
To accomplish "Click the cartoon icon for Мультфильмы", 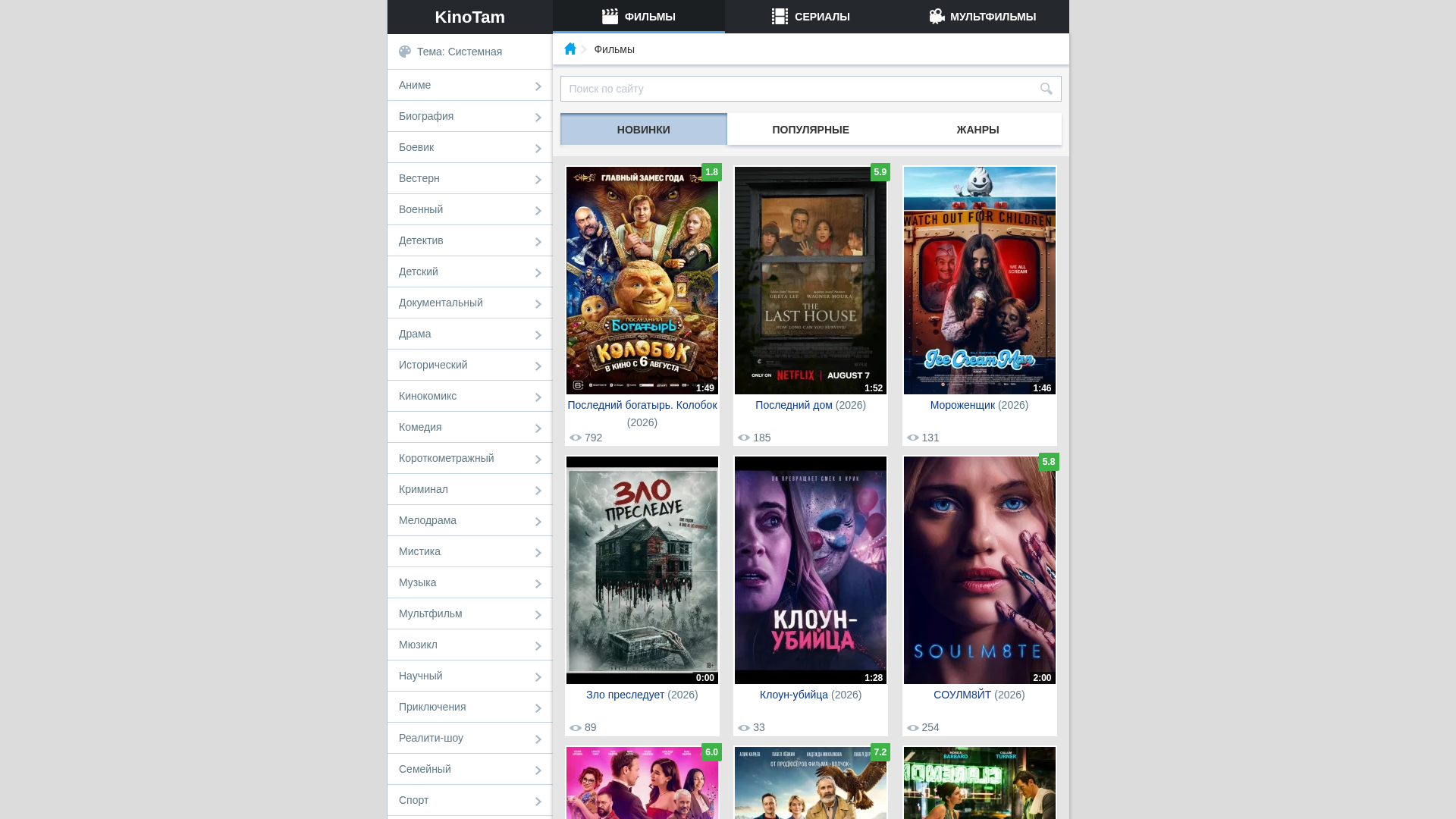I will click(937, 16).
